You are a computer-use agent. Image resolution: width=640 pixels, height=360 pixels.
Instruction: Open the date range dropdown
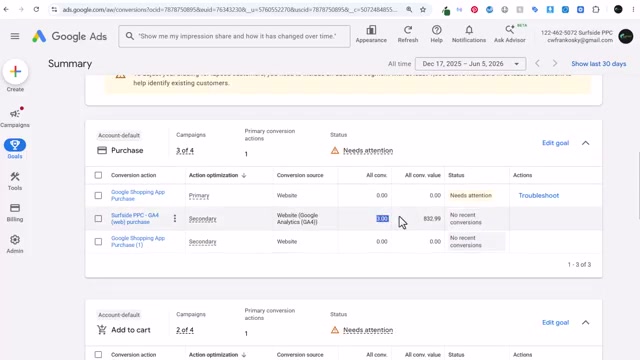pos(470,64)
